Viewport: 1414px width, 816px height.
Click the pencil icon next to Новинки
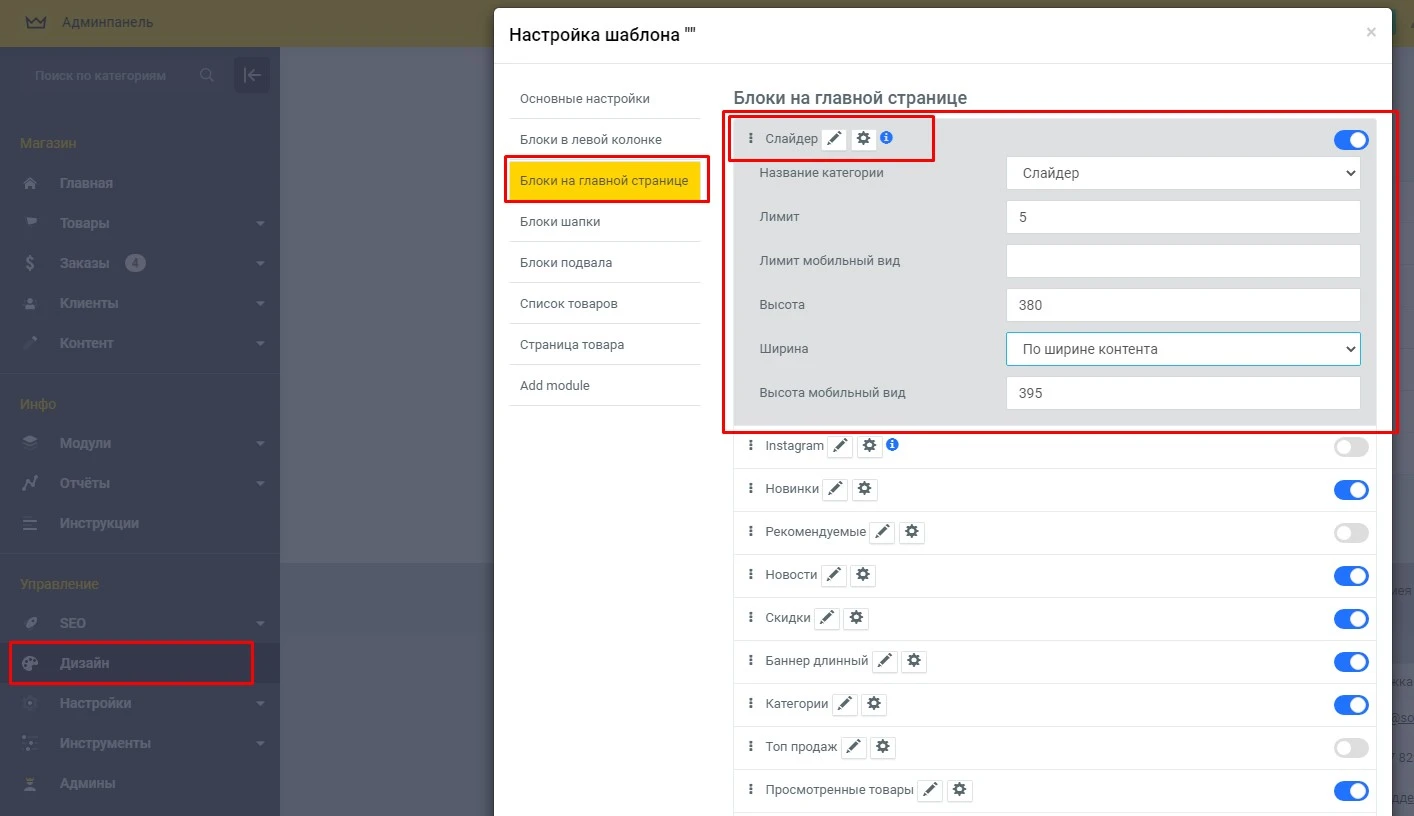tap(834, 488)
